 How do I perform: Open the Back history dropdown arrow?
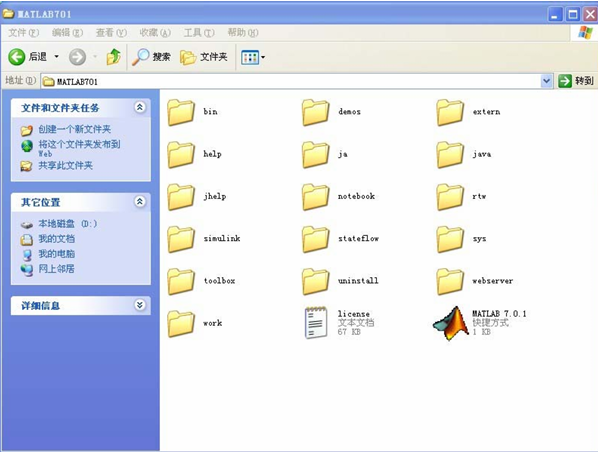click(x=56, y=57)
